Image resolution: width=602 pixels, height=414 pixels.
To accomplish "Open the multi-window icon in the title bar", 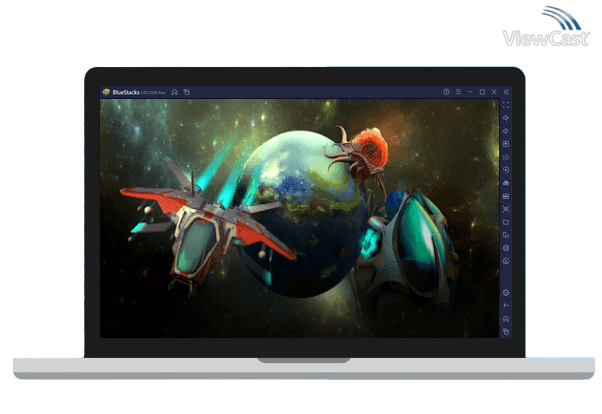I will pyautogui.click(x=186, y=92).
